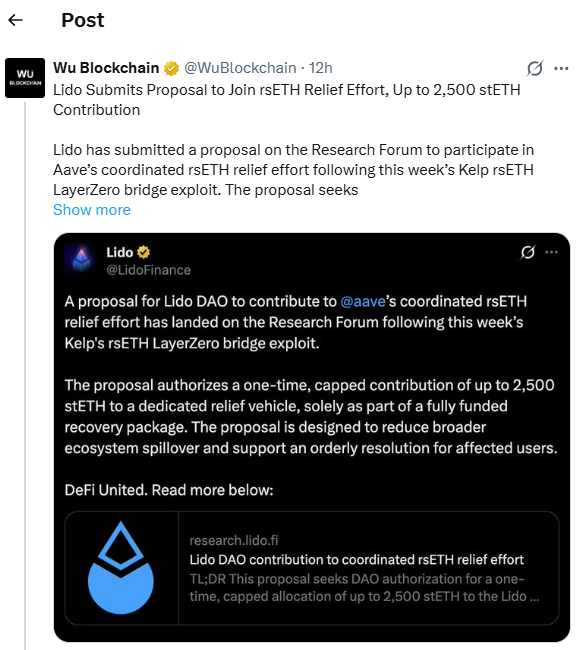Open the more options menu on Wu Blockchain post

click(x=561, y=68)
